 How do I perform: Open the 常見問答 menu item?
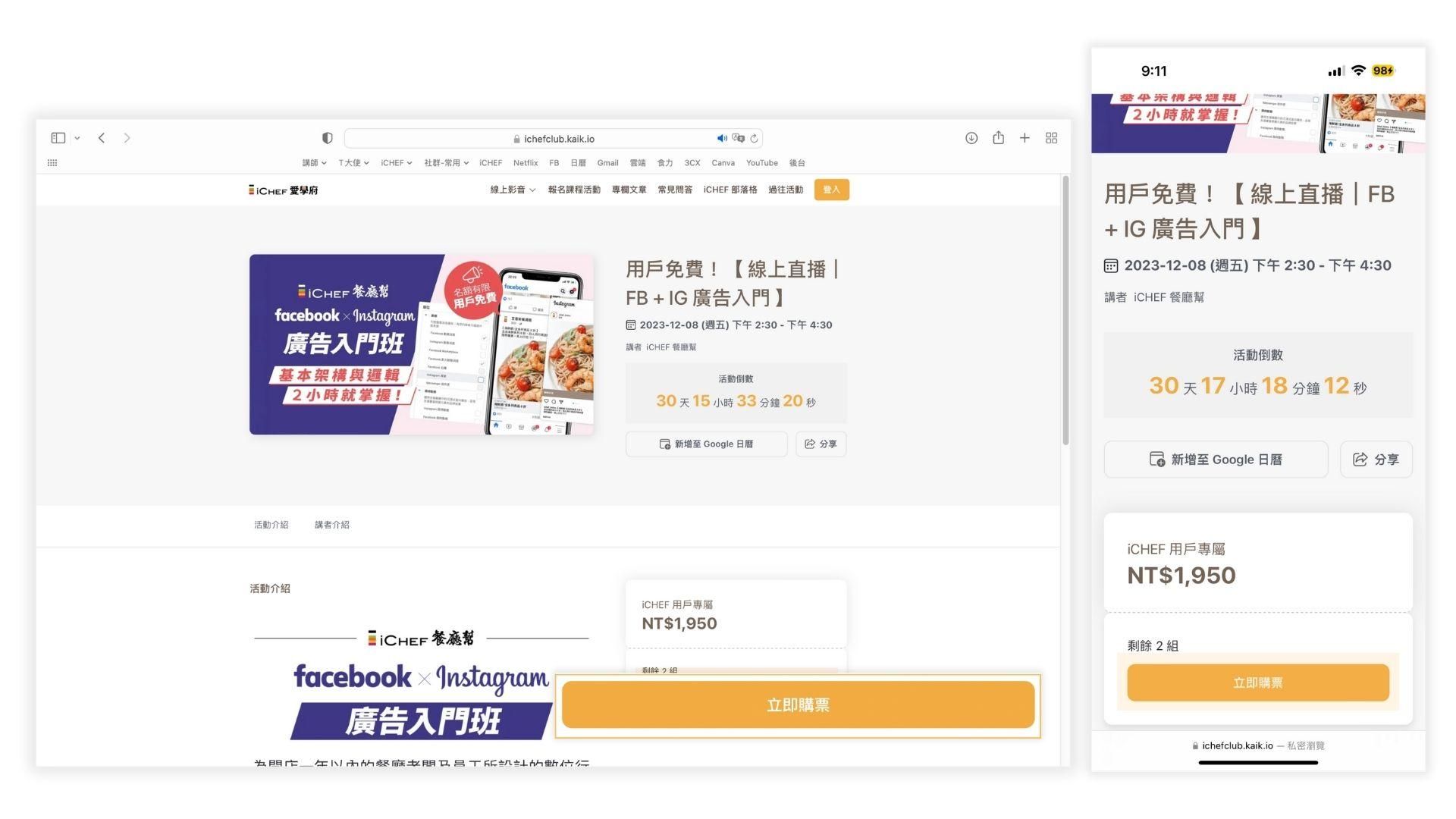click(x=674, y=190)
